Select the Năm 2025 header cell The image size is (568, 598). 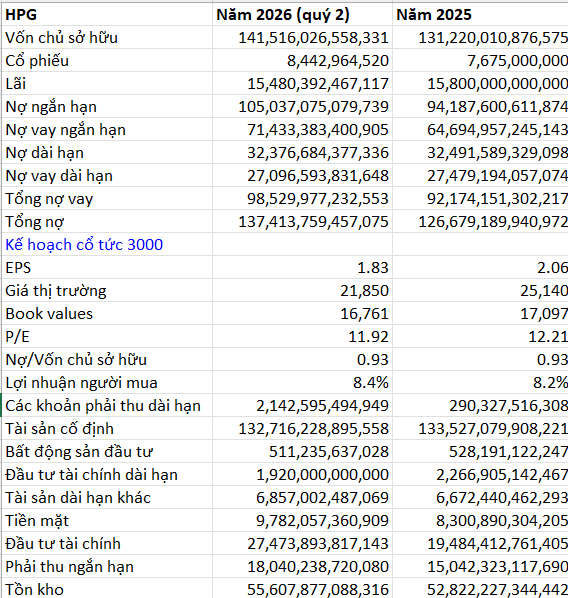[x=480, y=14]
